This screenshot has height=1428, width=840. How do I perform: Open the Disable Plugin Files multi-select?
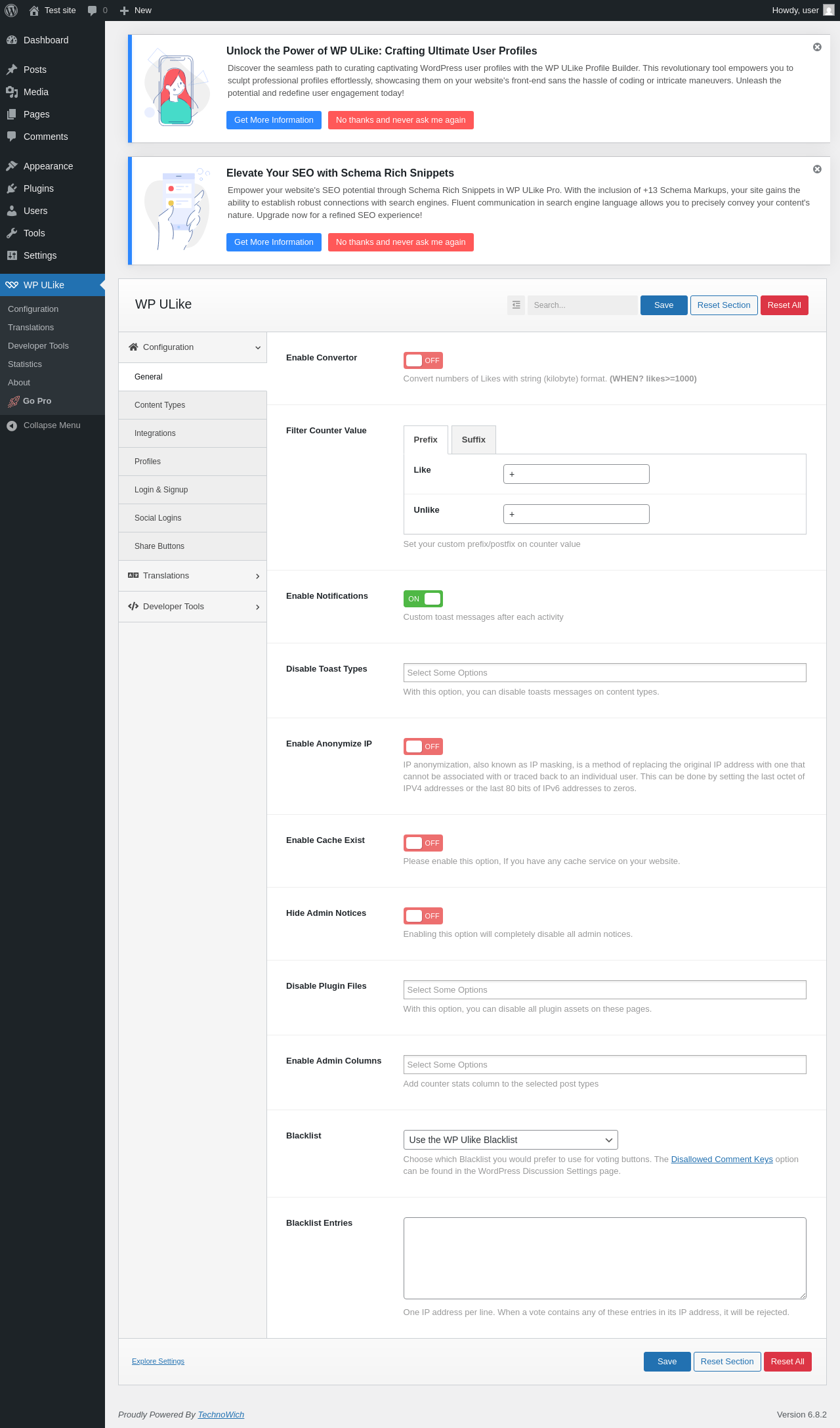[x=604, y=990]
